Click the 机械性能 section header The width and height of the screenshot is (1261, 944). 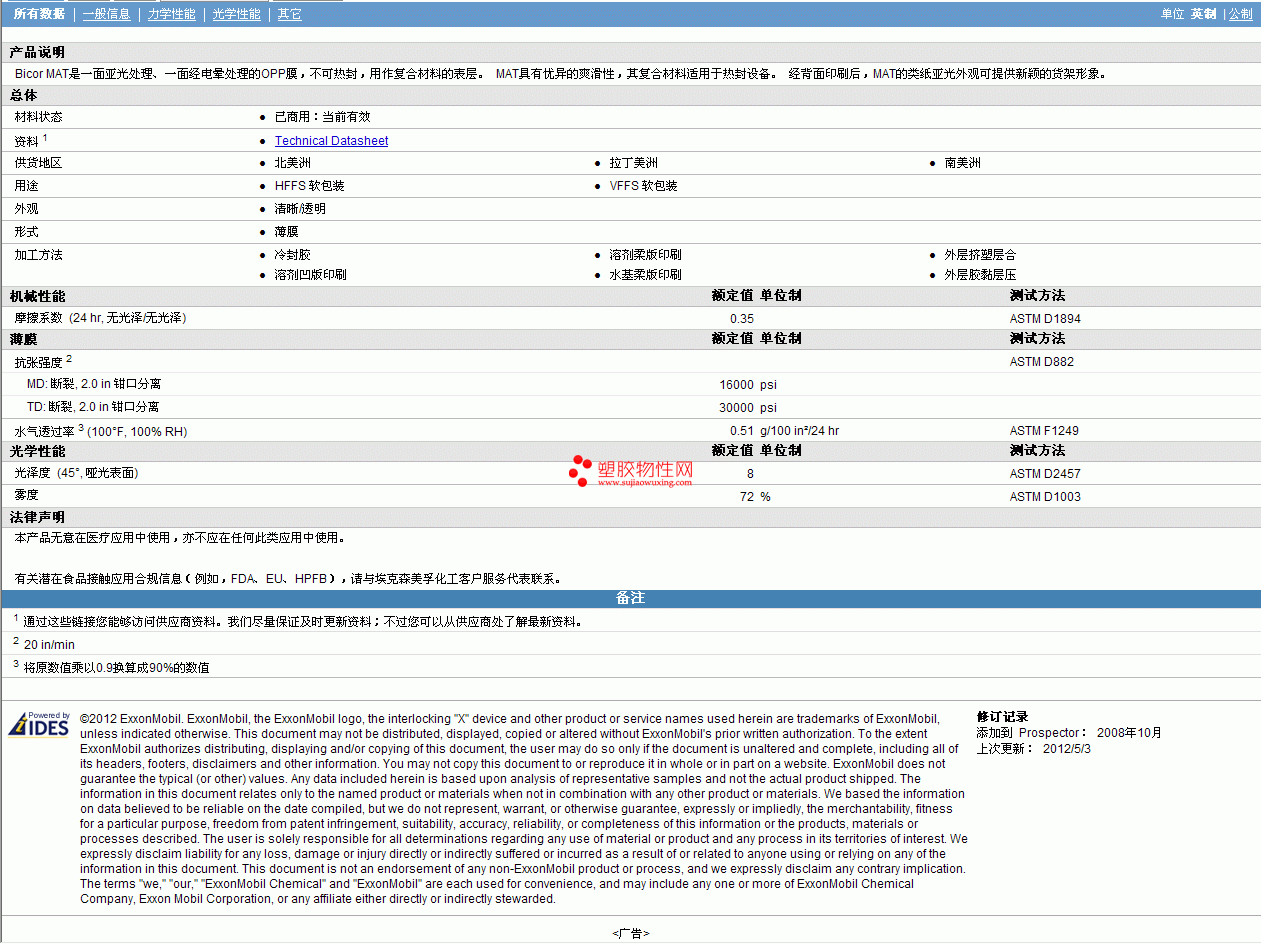pos(37,296)
